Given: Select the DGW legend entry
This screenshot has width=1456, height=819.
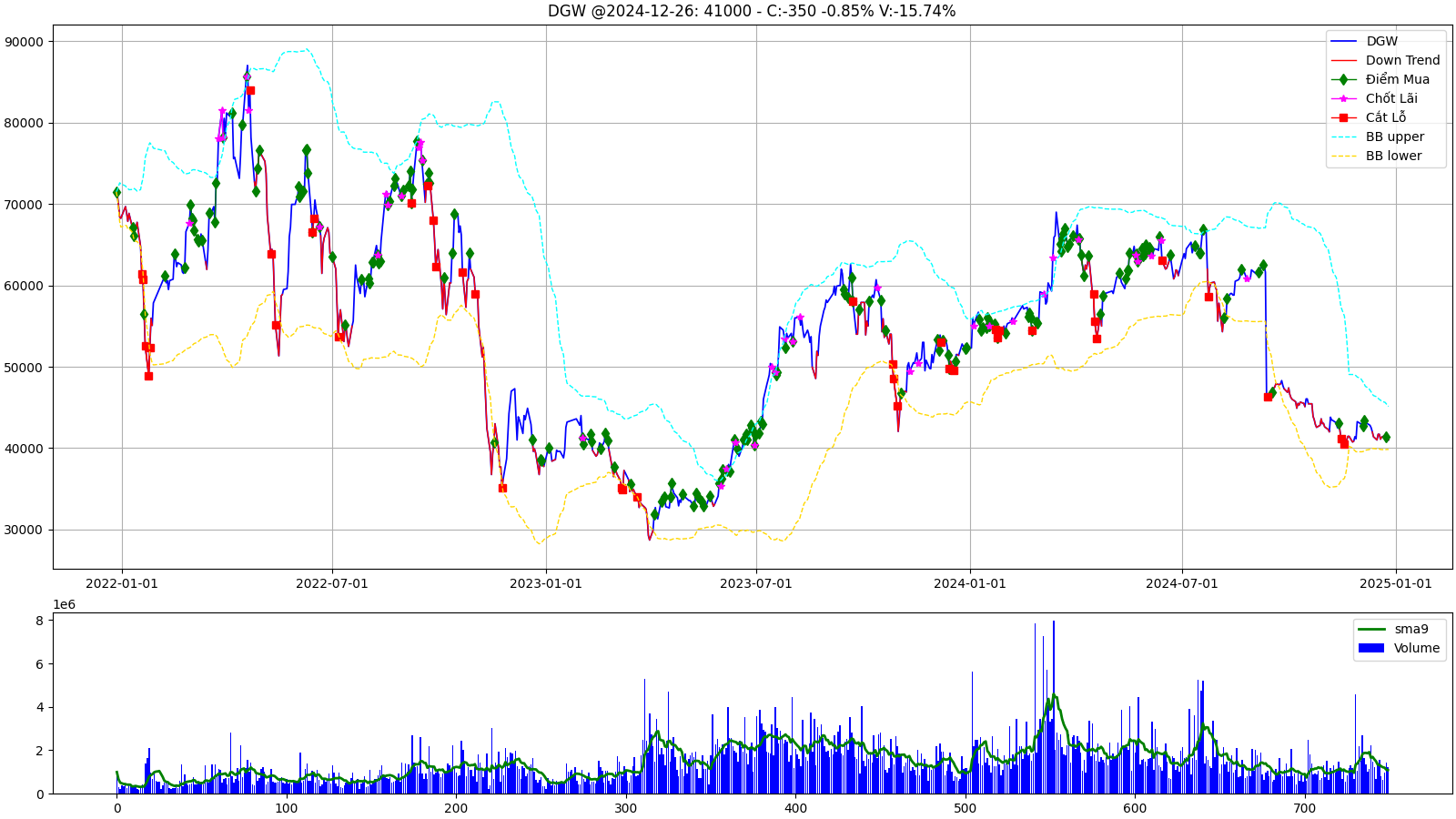Looking at the screenshot, I should (x=1387, y=41).
